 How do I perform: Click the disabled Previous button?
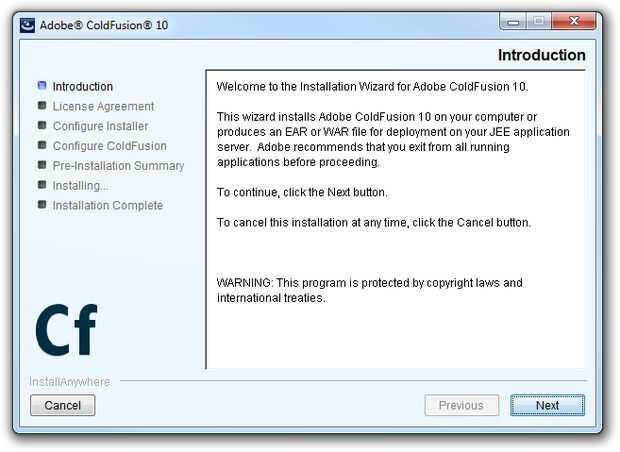(461, 406)
